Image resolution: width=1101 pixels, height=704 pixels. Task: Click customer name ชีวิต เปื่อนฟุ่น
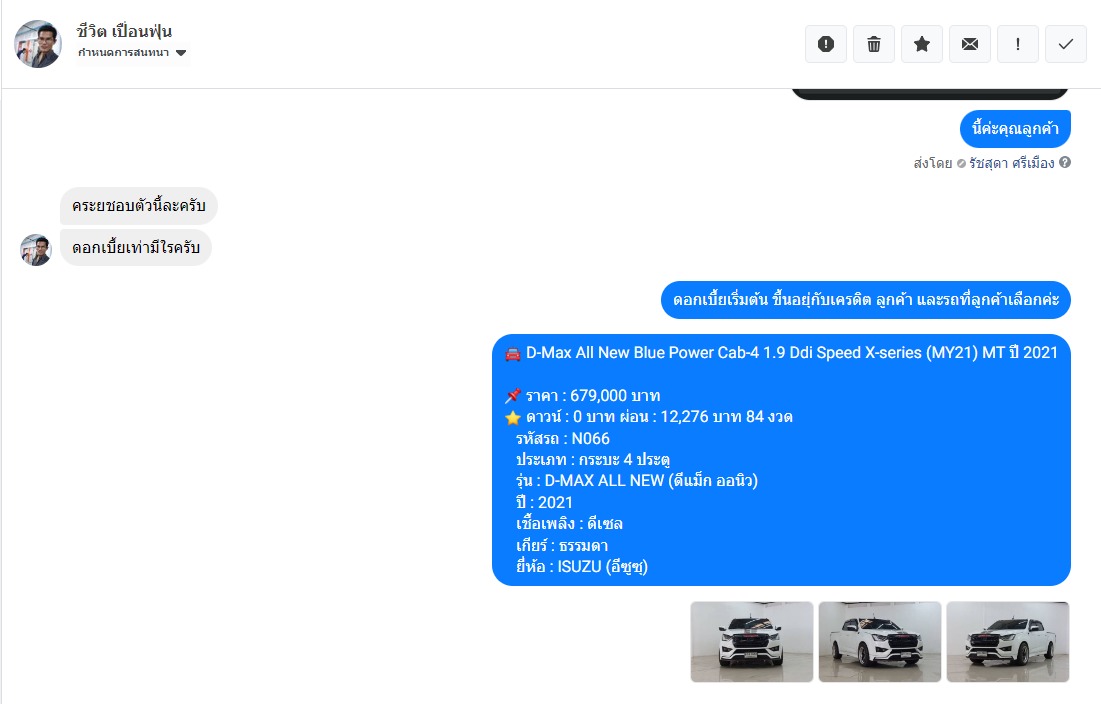(124, 31)
